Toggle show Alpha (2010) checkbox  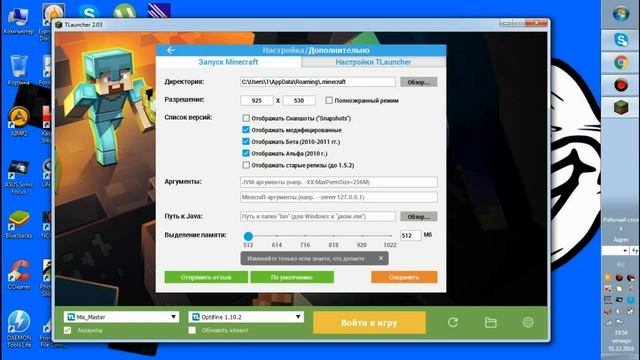(246, 153)
